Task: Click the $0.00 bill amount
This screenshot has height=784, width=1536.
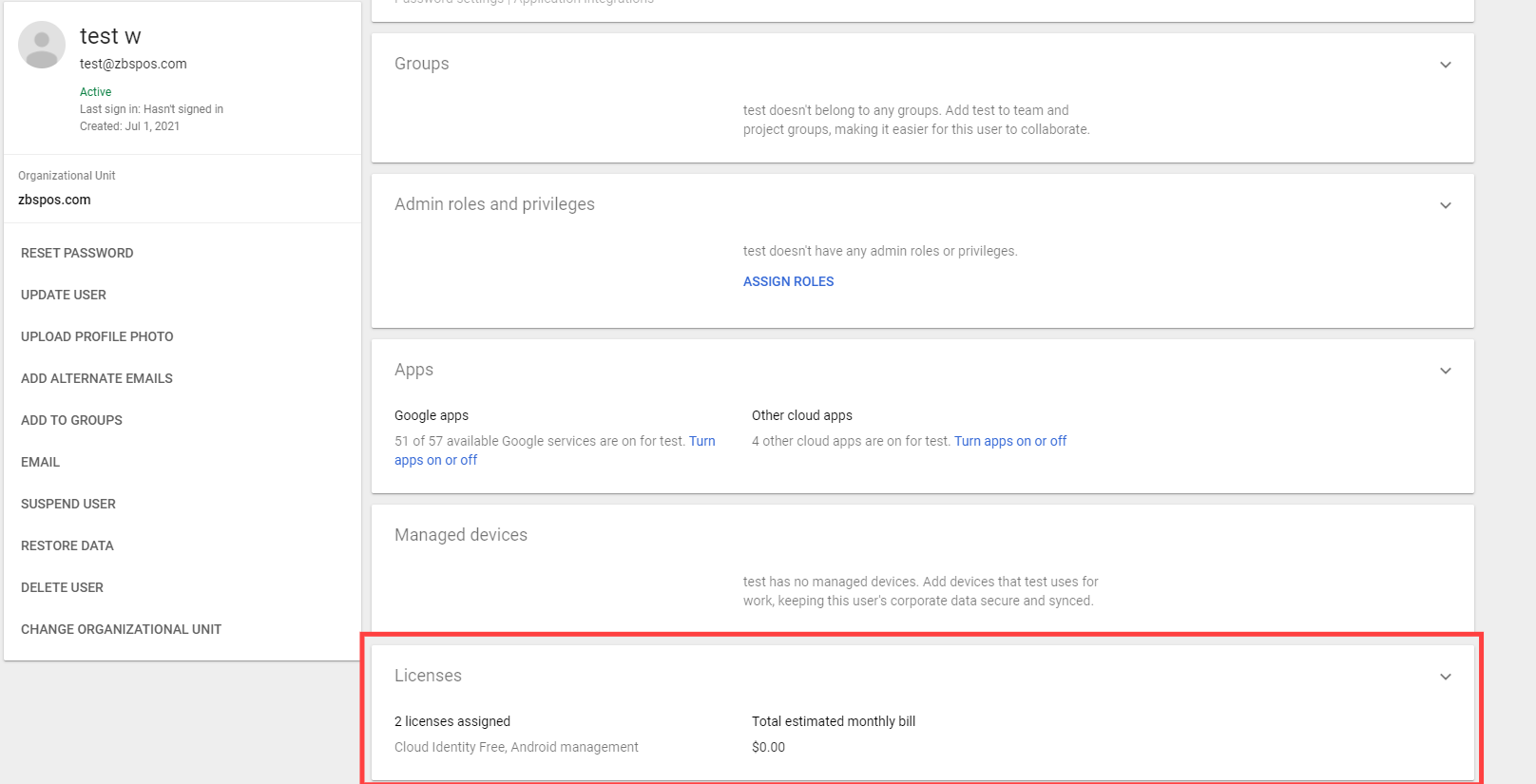Action: [768, 747]
